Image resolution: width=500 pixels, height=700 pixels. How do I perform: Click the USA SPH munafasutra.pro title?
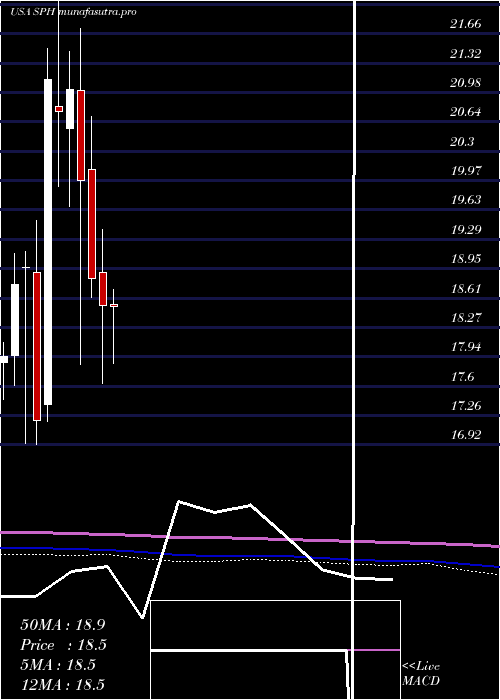[73, 12]
